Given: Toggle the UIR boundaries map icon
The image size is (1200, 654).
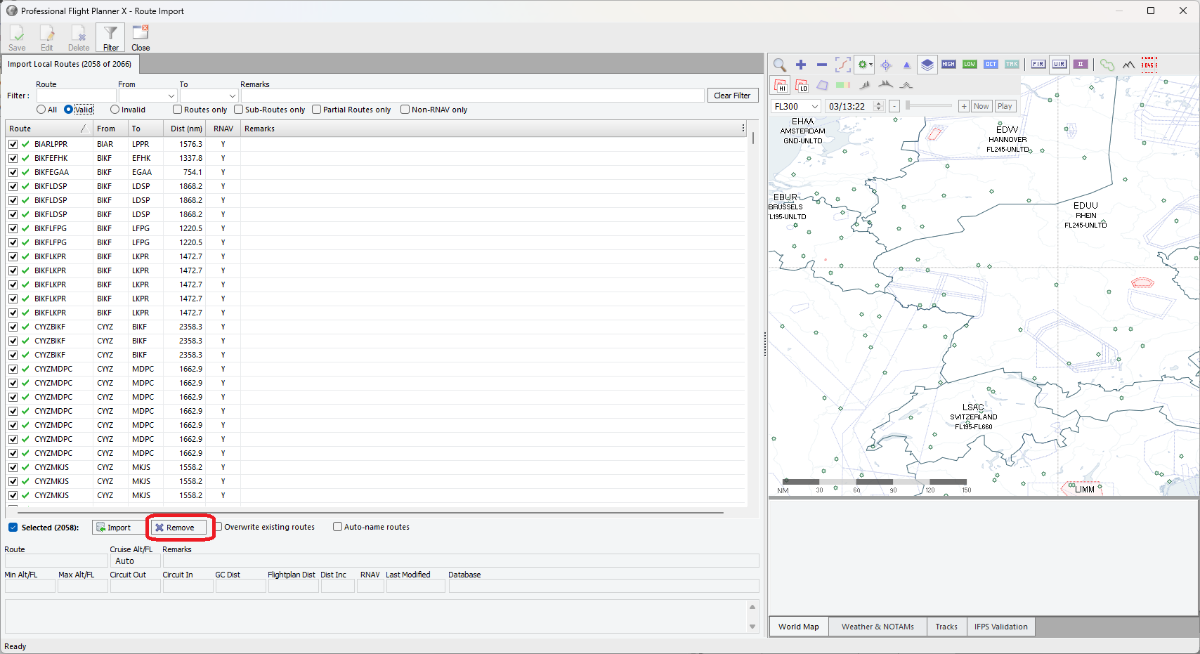Looking at the screenshot, I should point(1060,64).
